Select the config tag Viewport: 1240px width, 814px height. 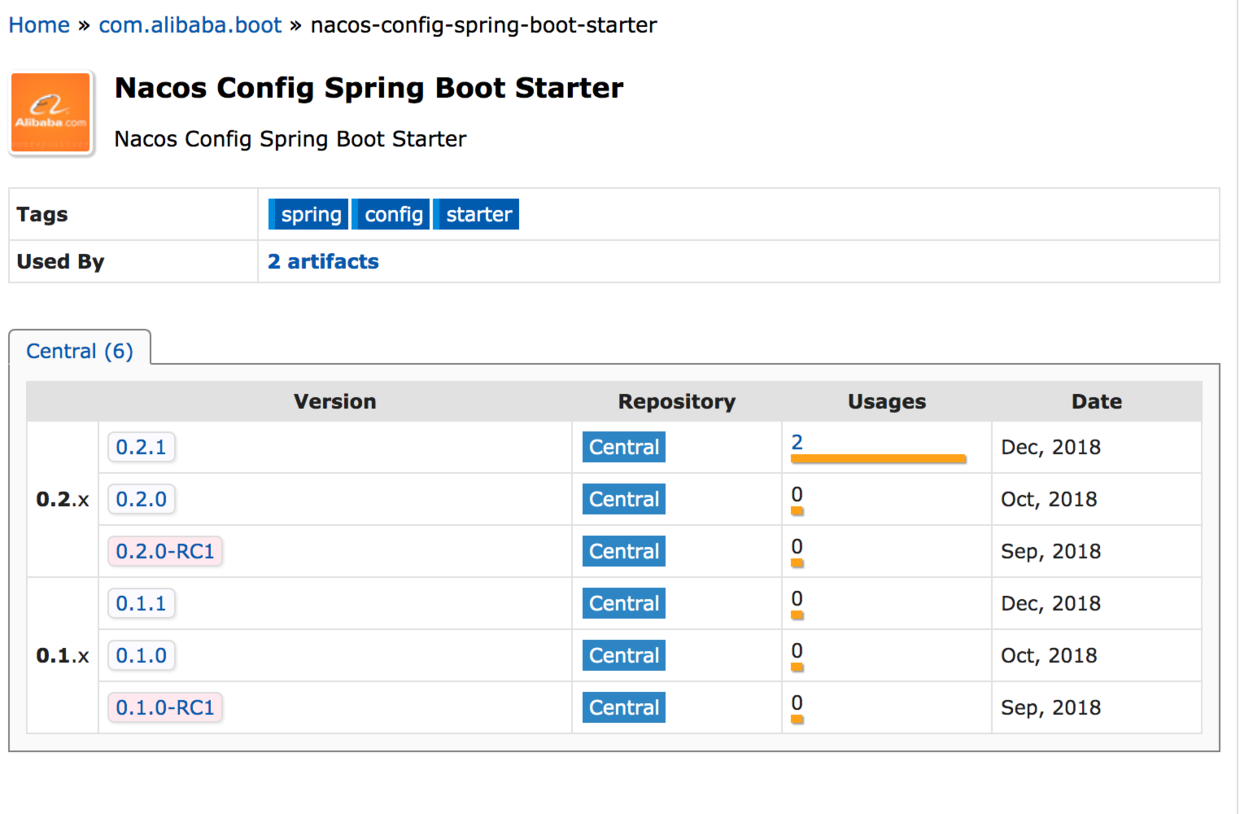coord(392,215)
